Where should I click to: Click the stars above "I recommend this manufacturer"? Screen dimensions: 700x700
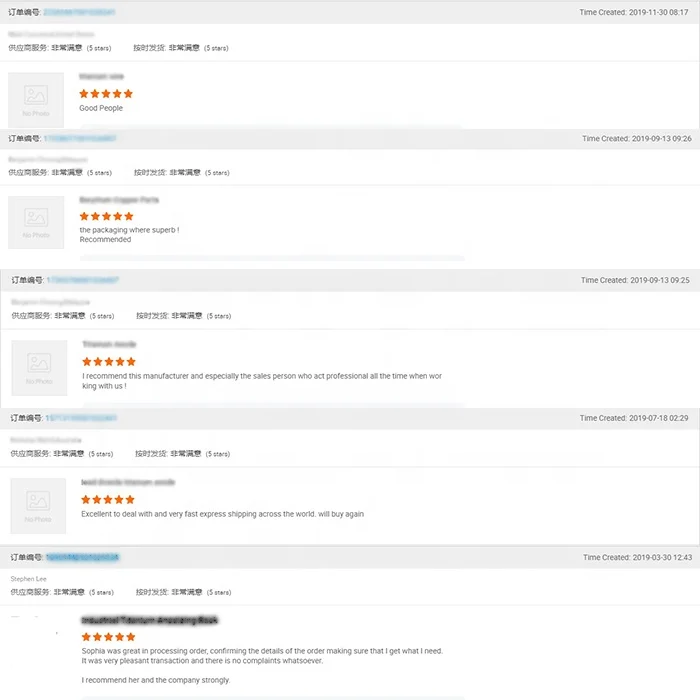tap(109, 362)
